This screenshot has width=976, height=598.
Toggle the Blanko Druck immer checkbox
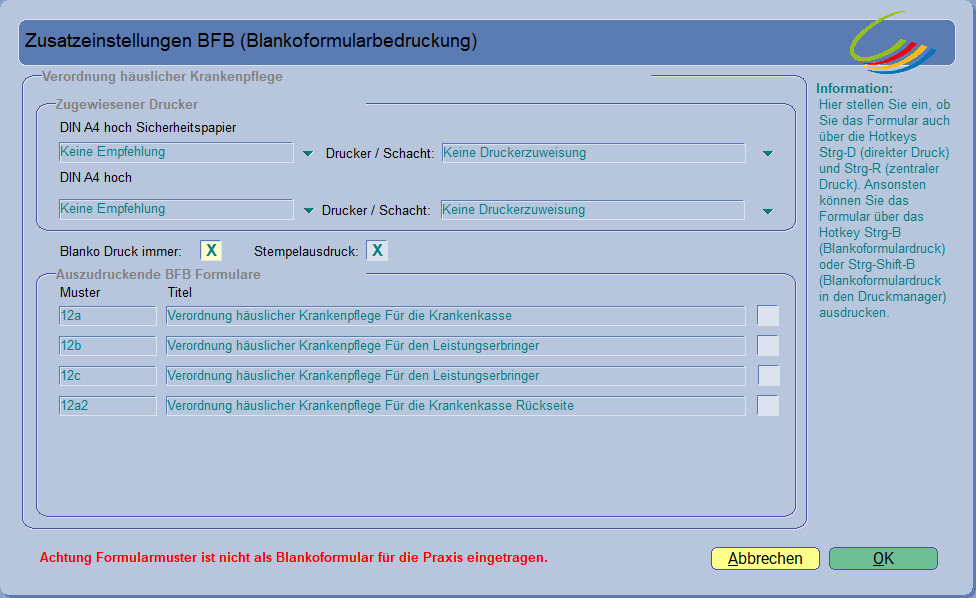point(211,251)
